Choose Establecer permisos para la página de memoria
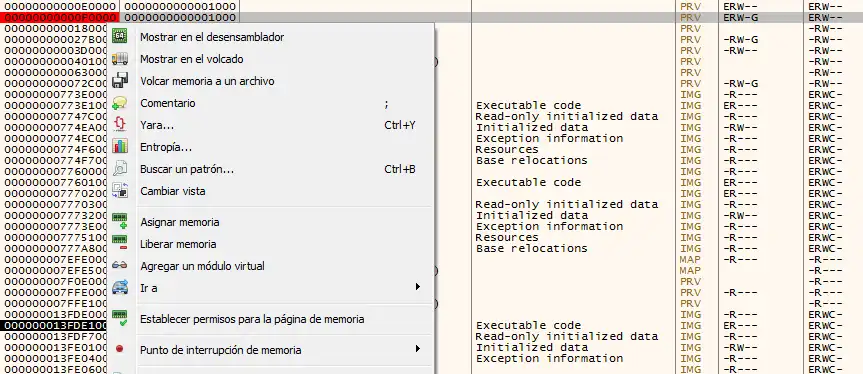The height and width of the screenshot is (374, 863). coord(252,319)
